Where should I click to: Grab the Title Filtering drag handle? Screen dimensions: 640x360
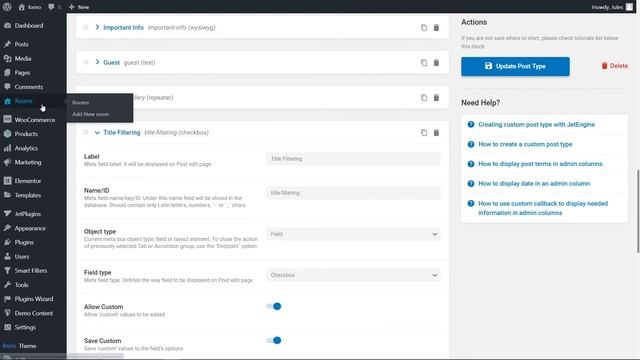tap(86, 133)
